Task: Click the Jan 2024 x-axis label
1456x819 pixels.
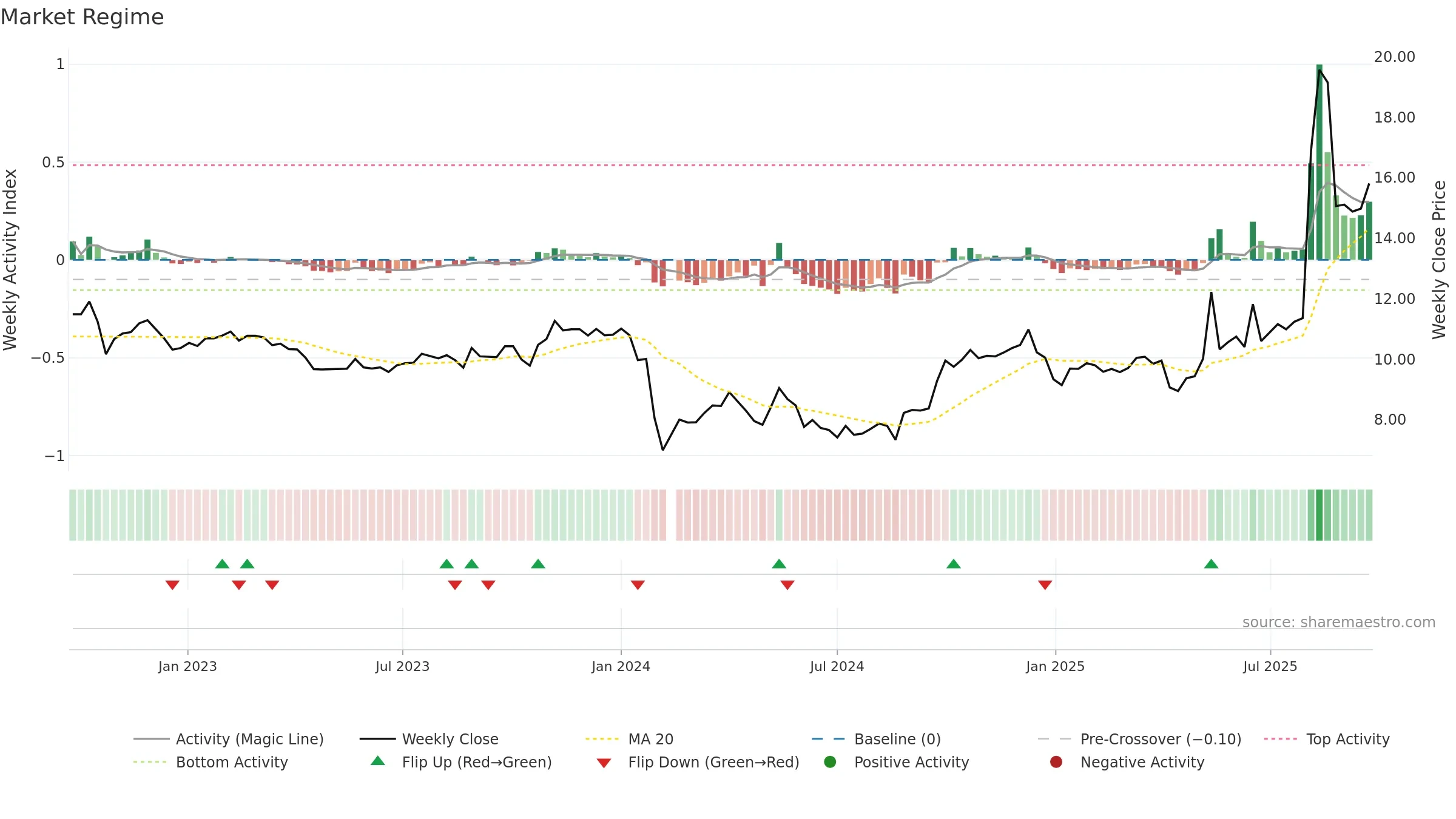Action: click(621, 666)
